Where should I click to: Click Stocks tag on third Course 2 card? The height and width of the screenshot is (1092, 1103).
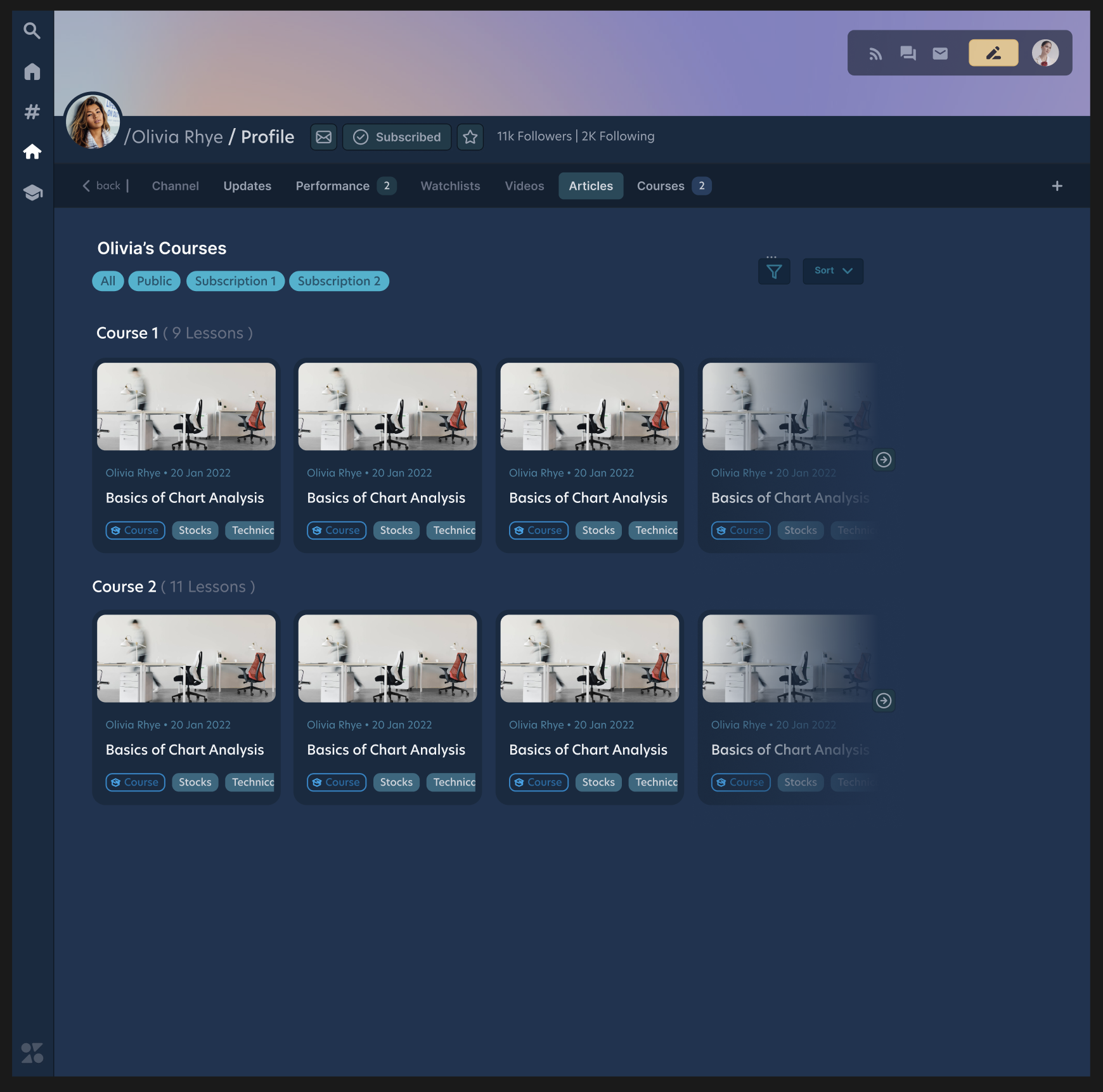click(x=598, y=782)
